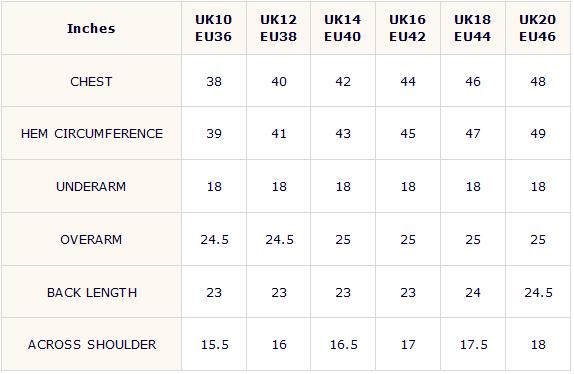Click the across shoulder value 15.5
The height and width of the screenshot is (374, 574).
(215, 344)
